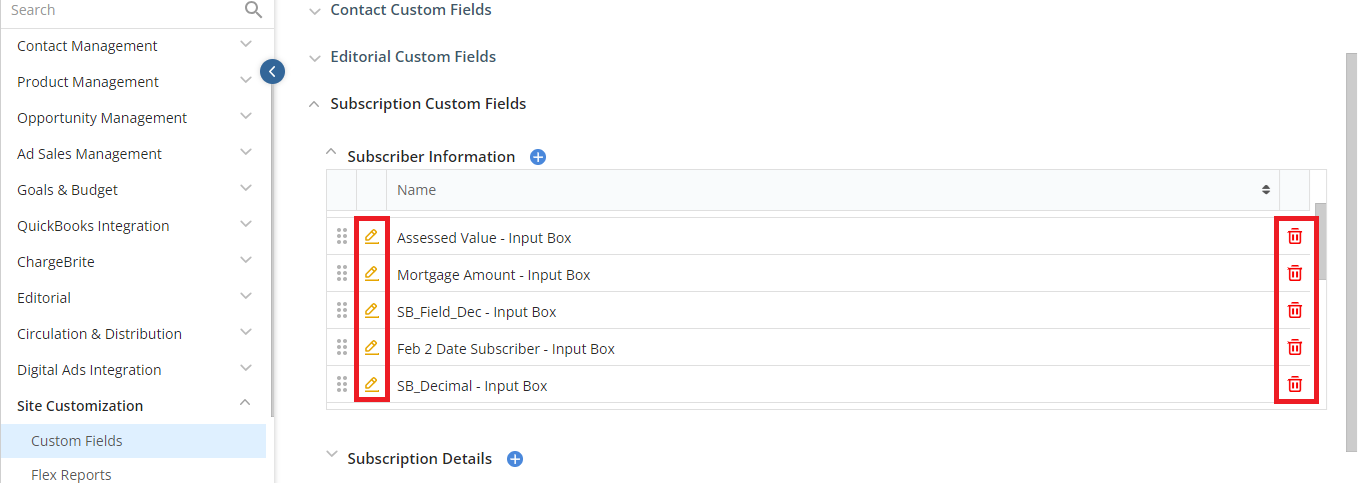Add a field to Subscription Details
Viewport: 1365px width, 483px height.
coord(515,459)
